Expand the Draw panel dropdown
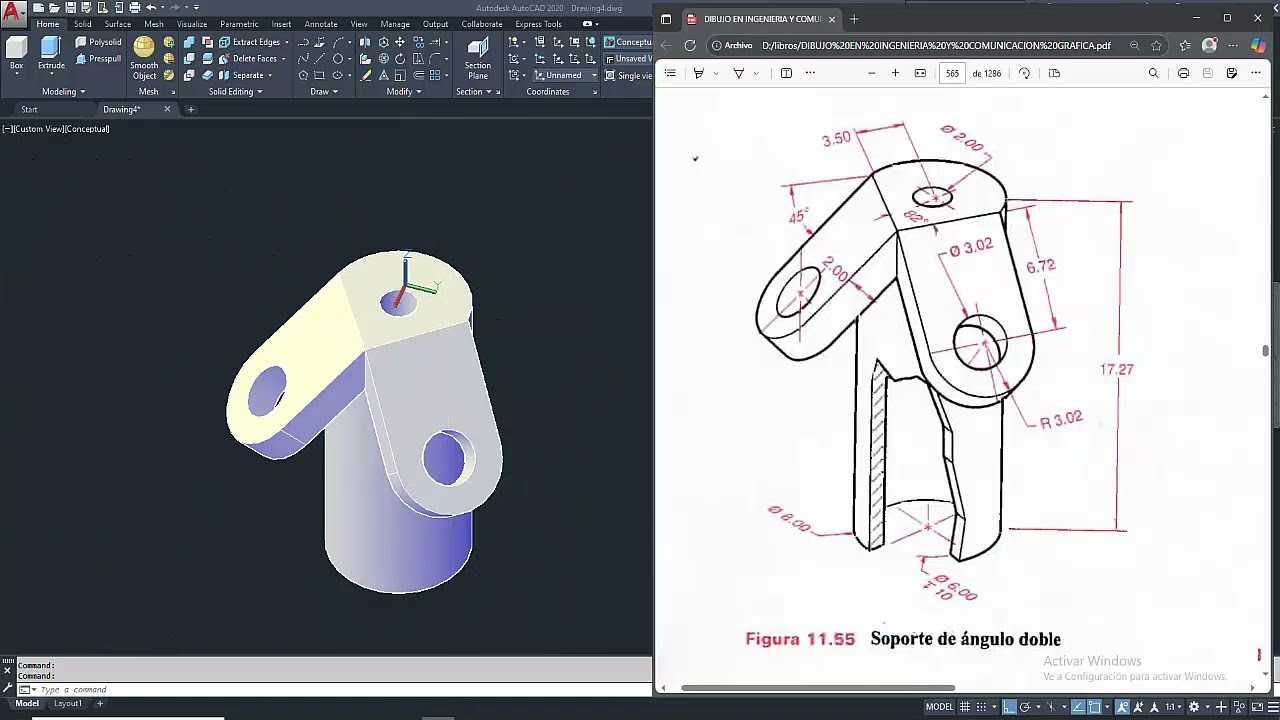Image resolution: width=1280 pixels, height=720 pixels. 324,92
